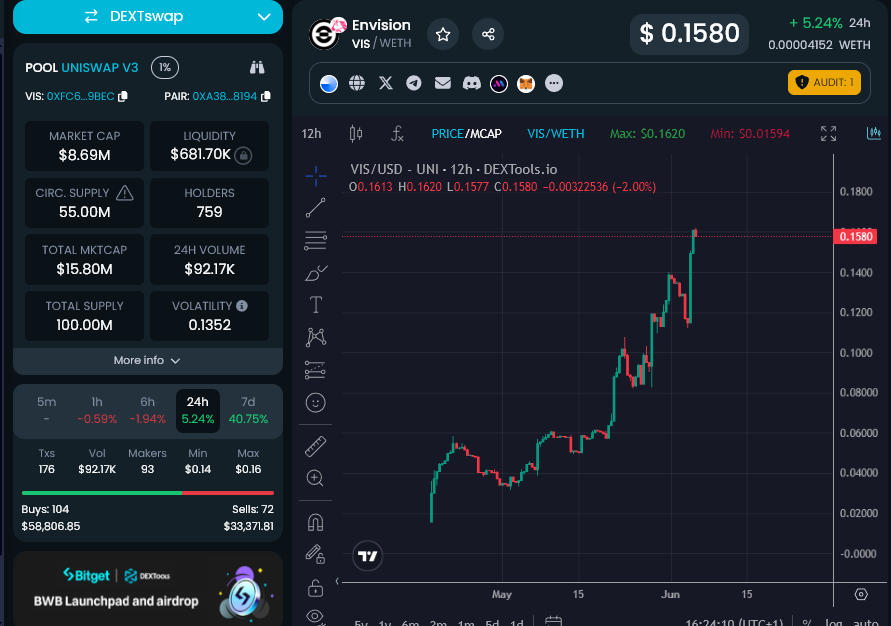
Task: Select the 6h timeframe tab
Action: [x=147, y=410]
